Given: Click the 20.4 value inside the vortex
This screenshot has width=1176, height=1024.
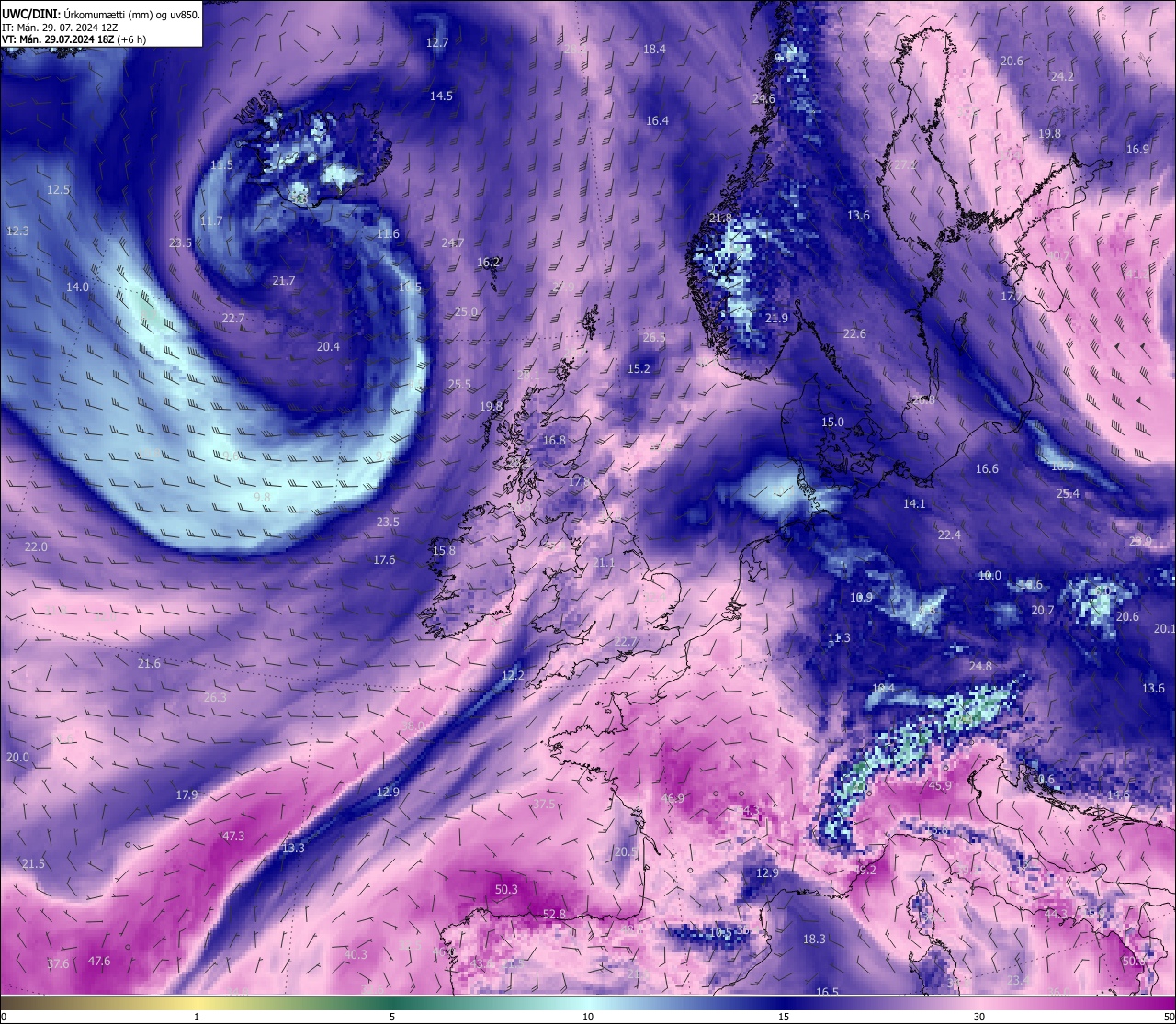Looking at the screenshot, I should click(328, 346).
